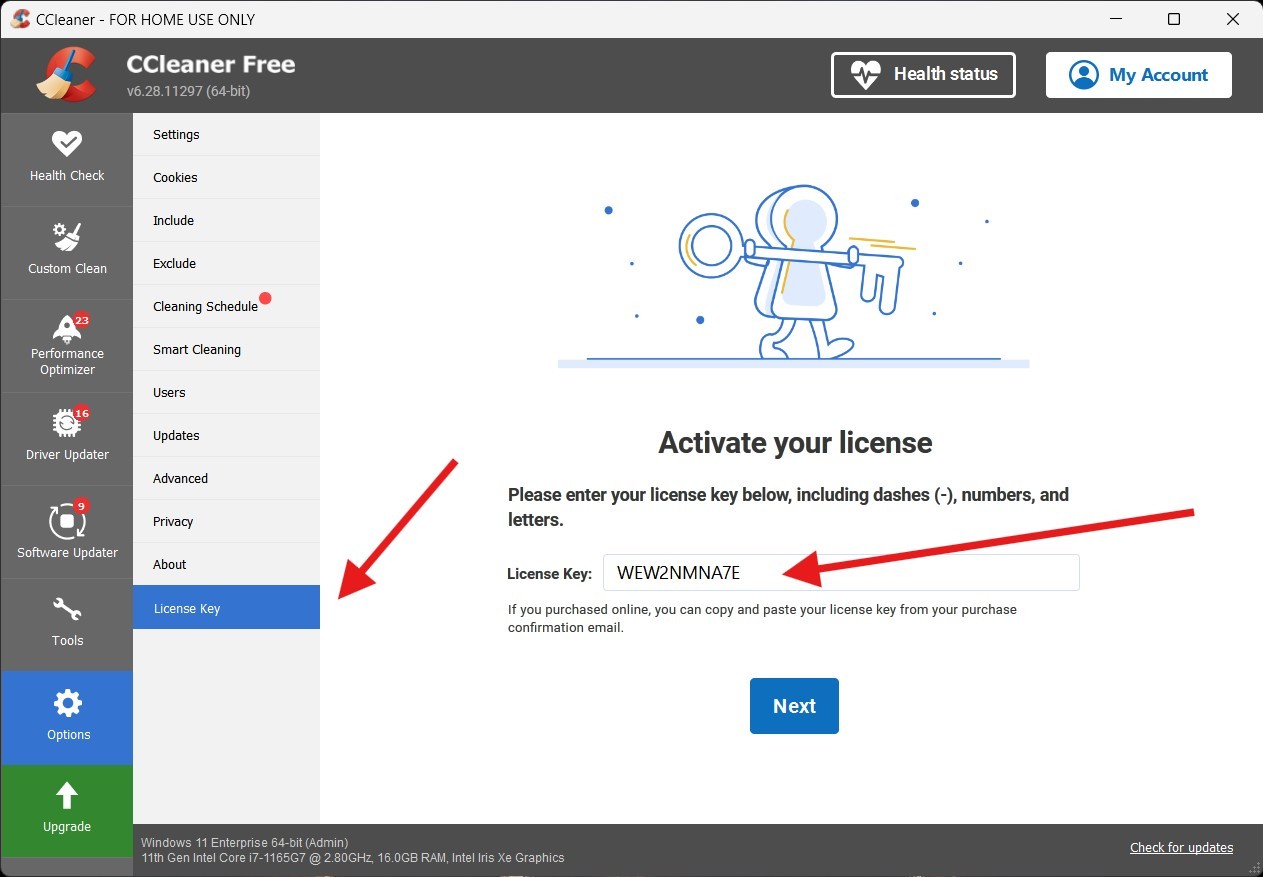Open the Privacy options page
Viewport: 1263px width, 877px height.
pos(226,522)
